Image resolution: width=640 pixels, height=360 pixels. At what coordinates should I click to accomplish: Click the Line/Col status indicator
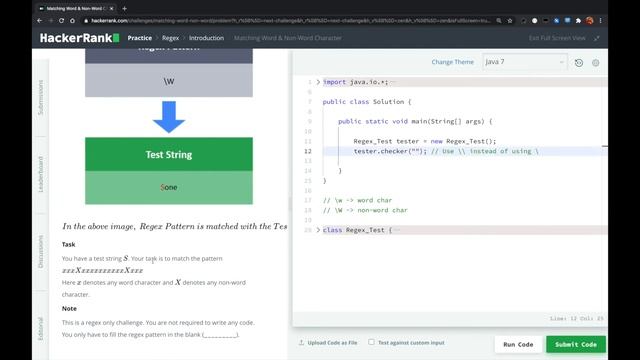(576, 318)
